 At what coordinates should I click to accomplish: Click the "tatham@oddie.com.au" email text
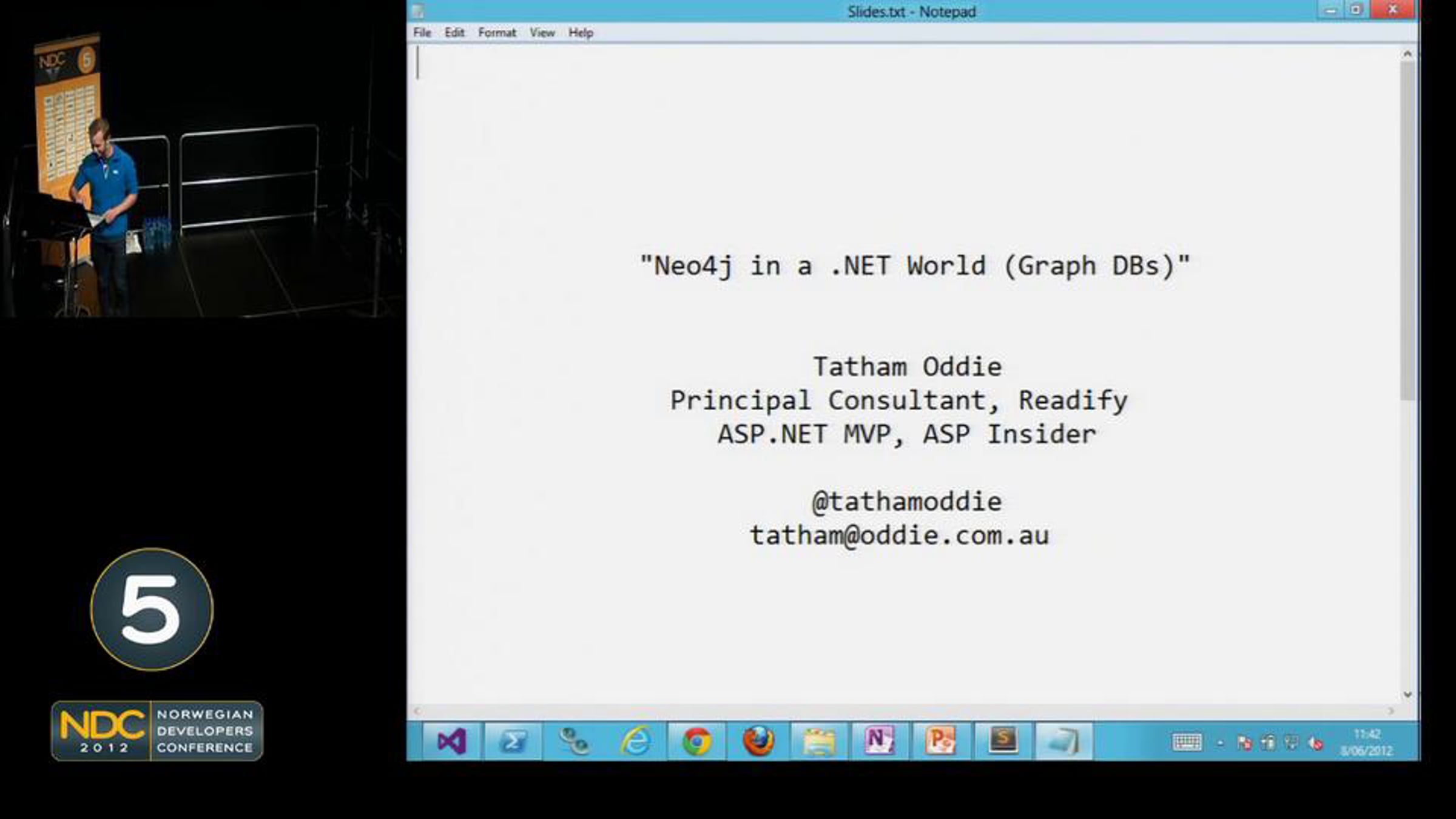tap(900, 536)
